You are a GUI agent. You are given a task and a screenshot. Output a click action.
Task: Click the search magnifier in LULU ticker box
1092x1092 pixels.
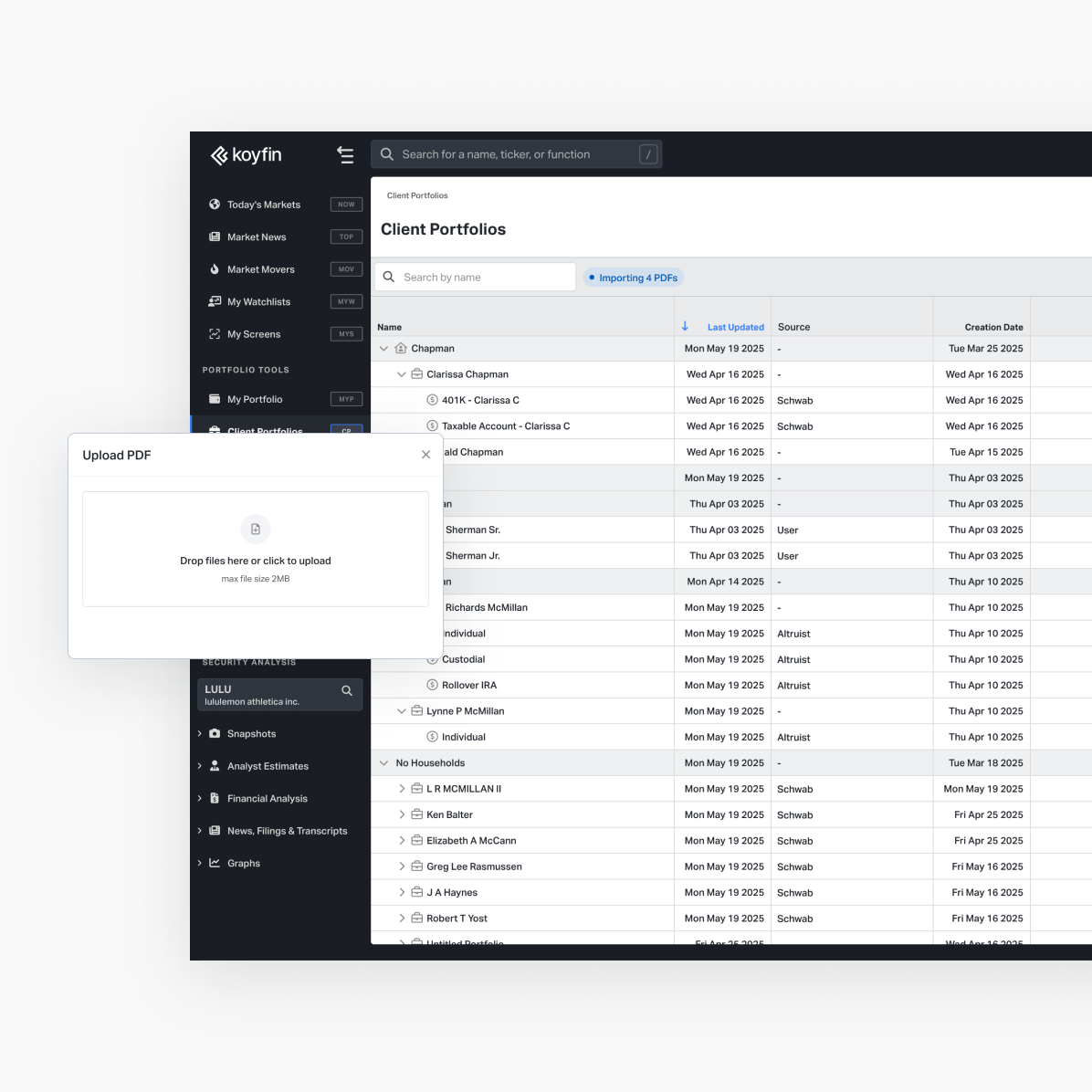click(347, 691)
